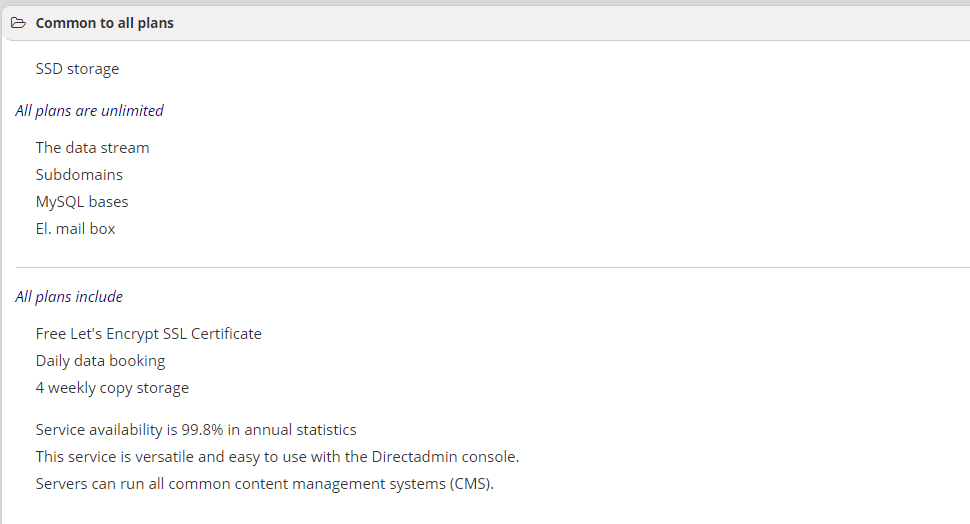Click the Servers can run CMS sentence
The image size is (970, 524).
coord(265,484)
